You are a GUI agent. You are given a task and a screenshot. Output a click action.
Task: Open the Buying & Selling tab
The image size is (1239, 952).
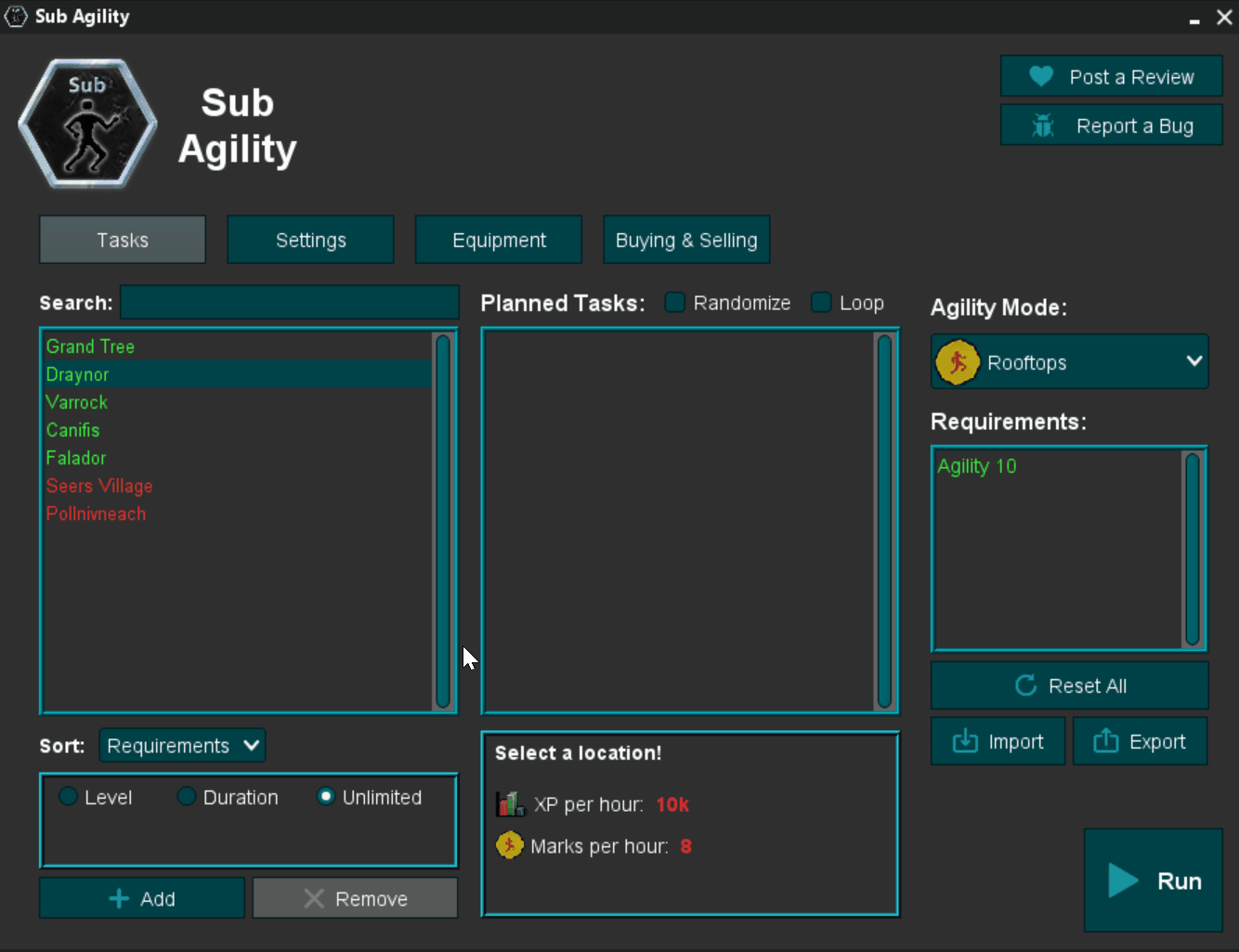(x=686, y=239)
